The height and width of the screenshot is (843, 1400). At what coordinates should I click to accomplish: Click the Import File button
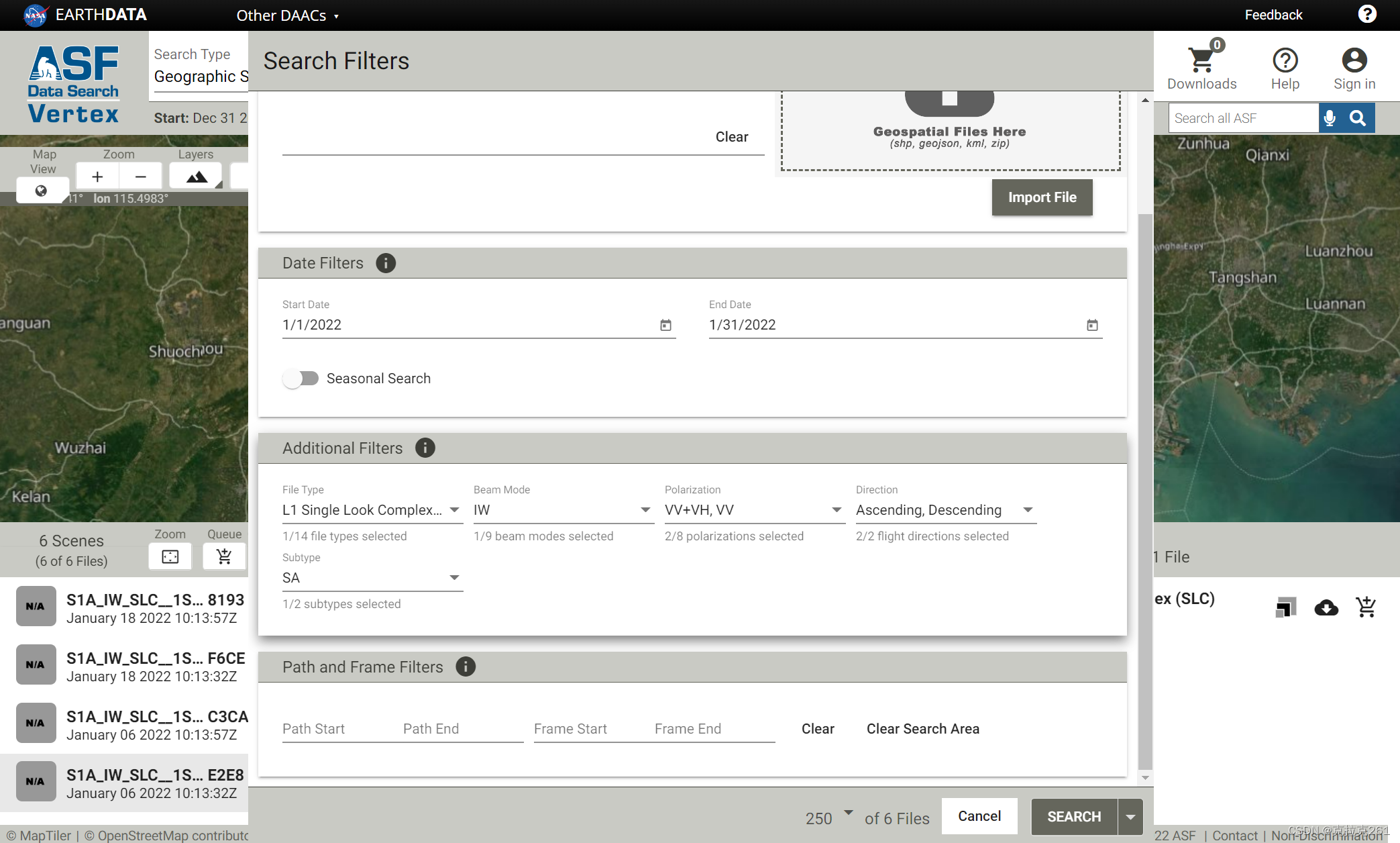click(1042, 197)
